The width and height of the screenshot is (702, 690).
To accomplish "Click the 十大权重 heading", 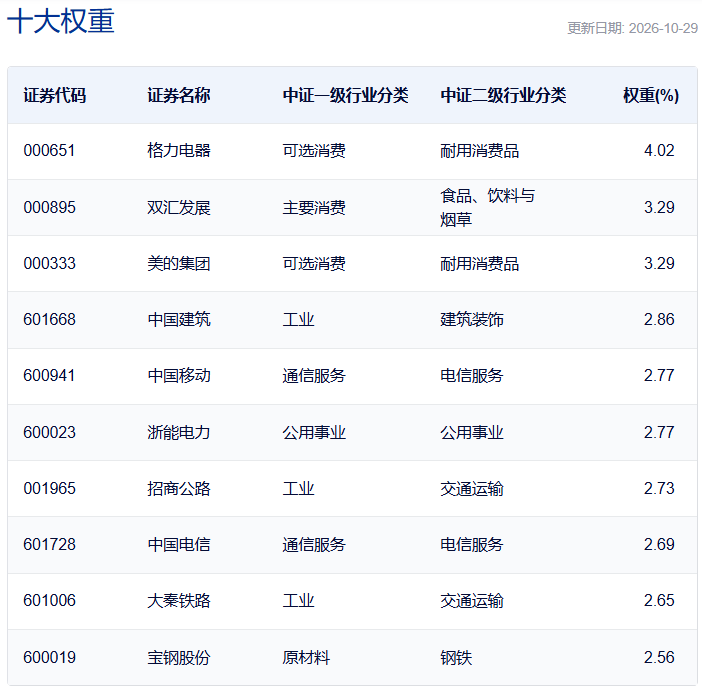I will tap(61, 21).
